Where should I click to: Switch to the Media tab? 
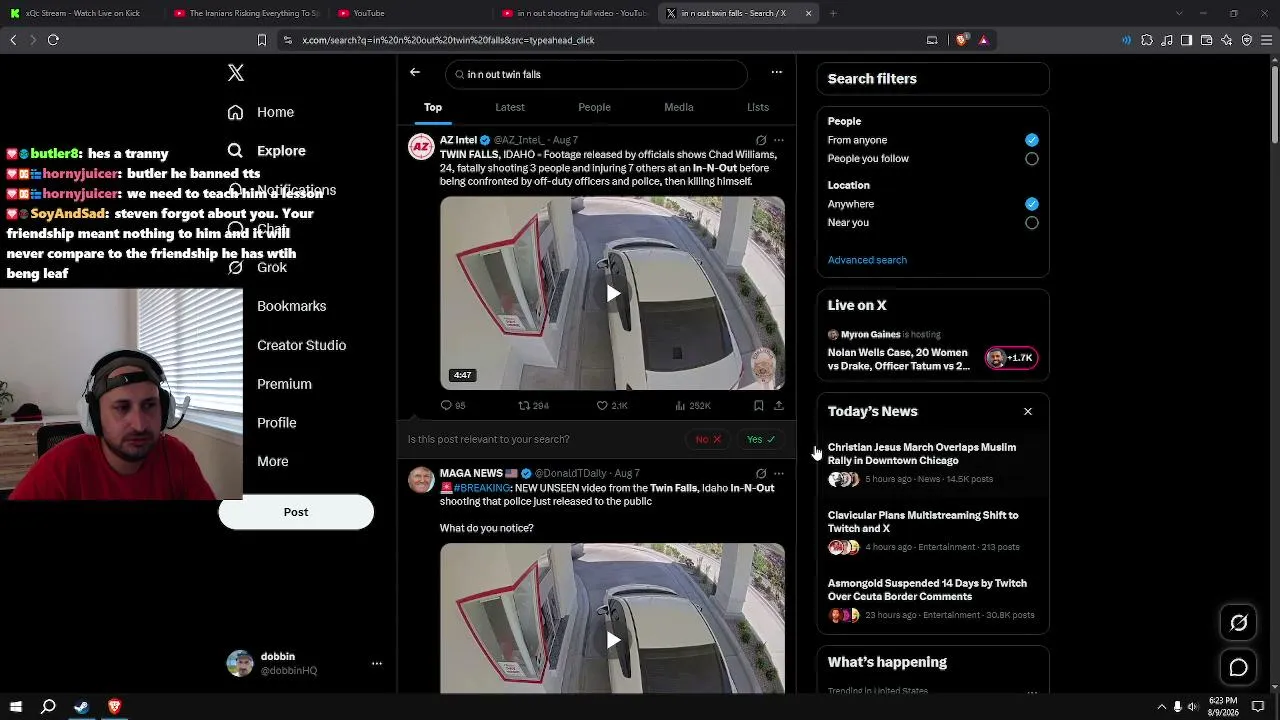tap(679, 107)
